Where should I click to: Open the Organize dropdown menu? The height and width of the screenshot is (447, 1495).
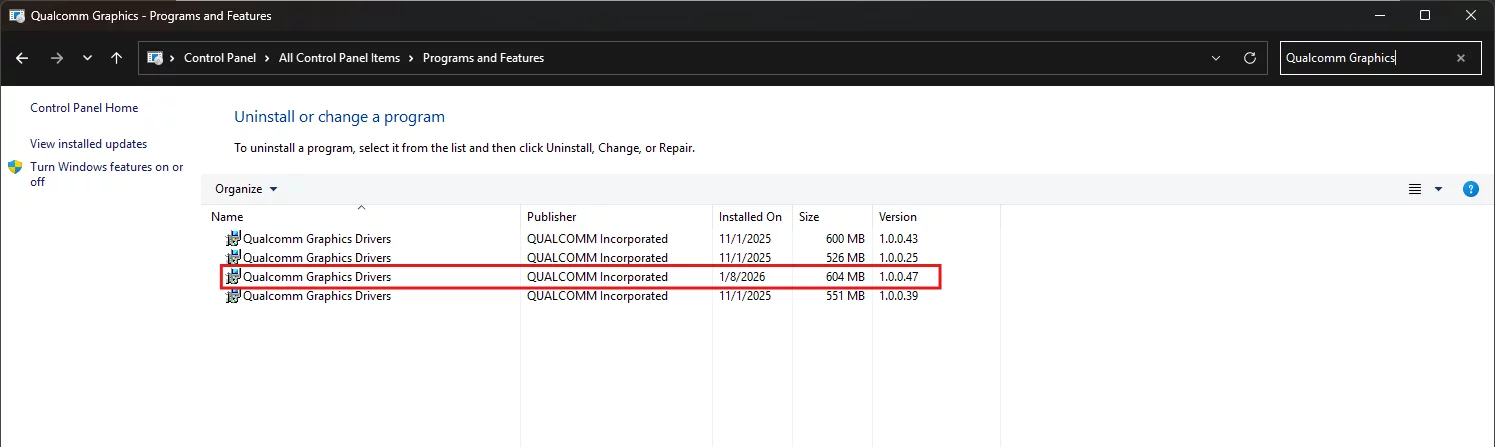tap(246, 189)
